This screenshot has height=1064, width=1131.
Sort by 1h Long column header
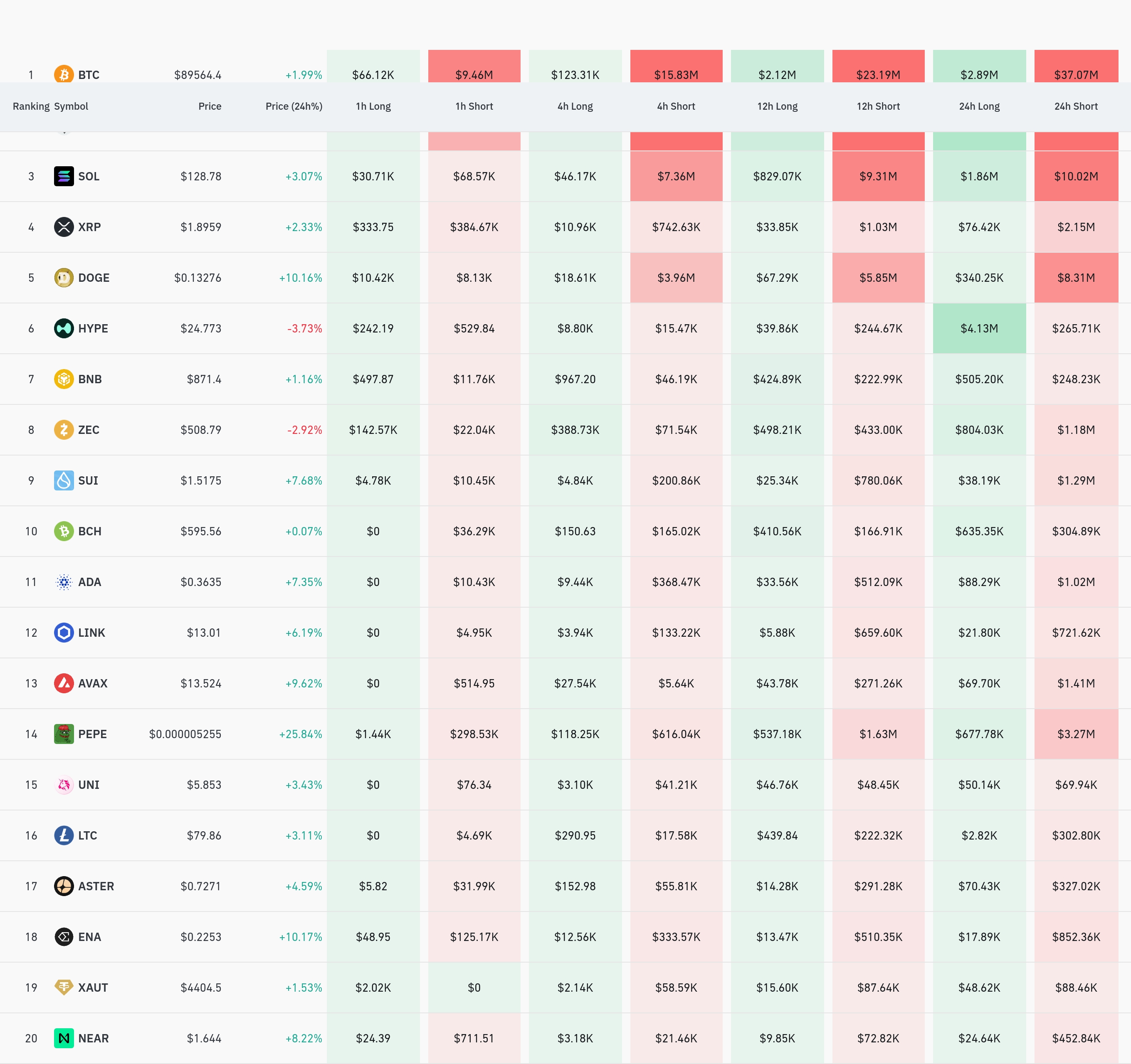click(x=373, y=106)
